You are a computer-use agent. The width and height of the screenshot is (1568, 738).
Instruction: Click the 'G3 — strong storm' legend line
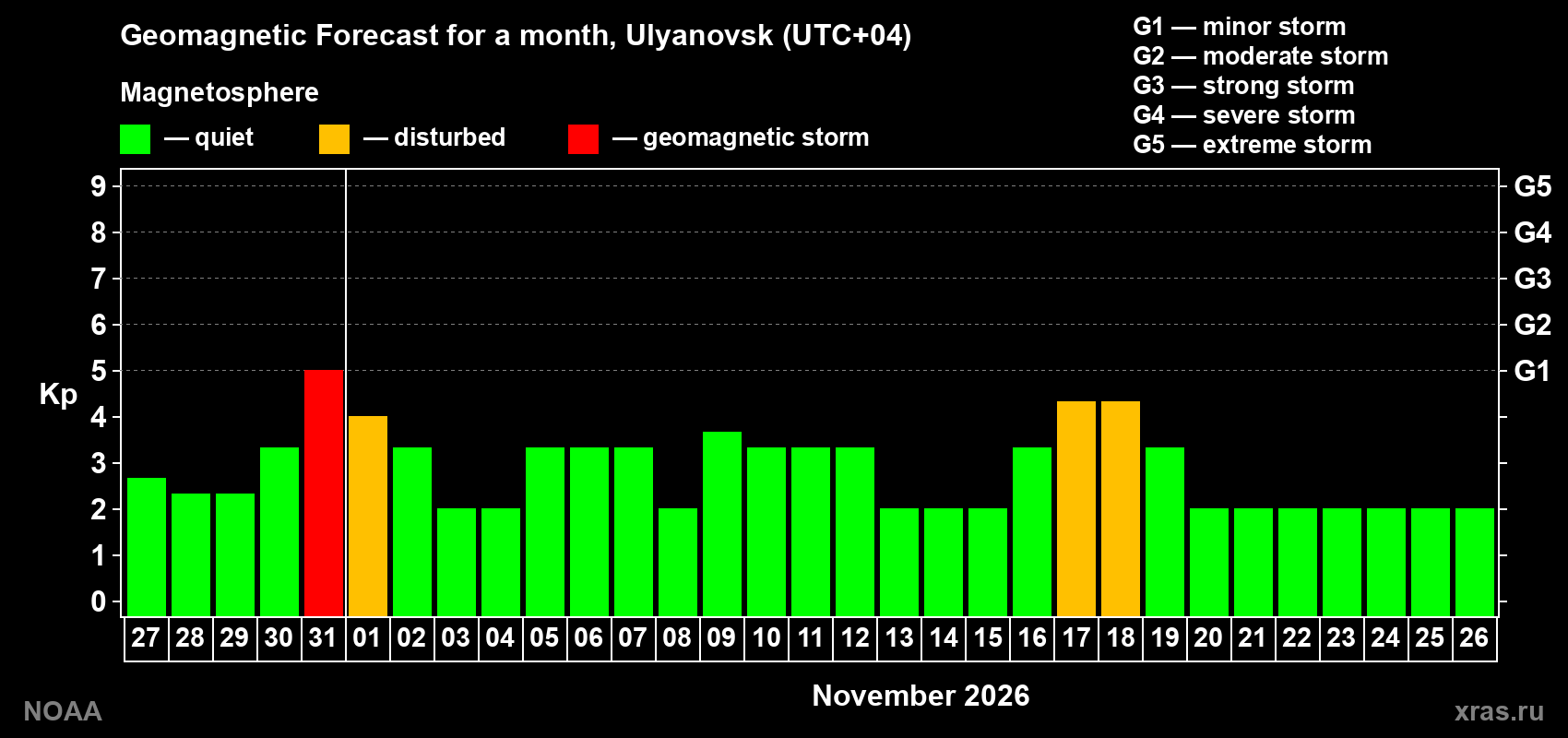pyautogui.click(x=1244, y=86)
